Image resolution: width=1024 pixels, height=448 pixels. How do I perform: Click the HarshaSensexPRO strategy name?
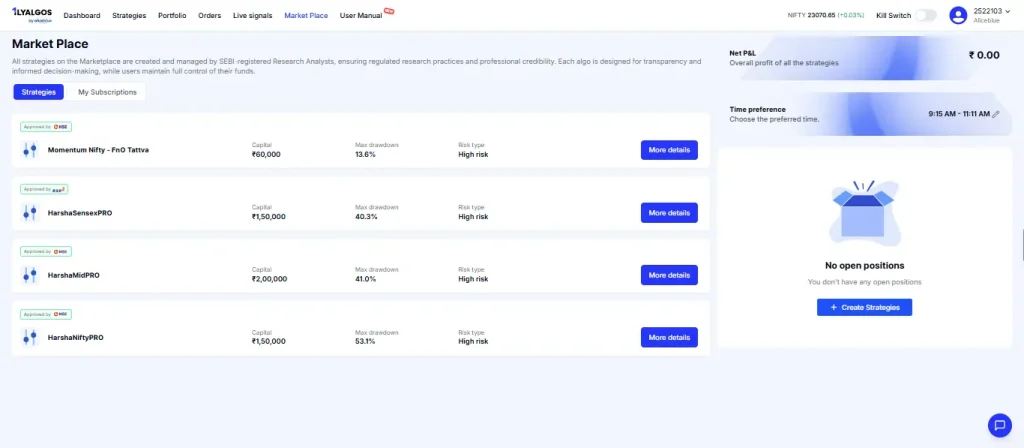[80, 213]
